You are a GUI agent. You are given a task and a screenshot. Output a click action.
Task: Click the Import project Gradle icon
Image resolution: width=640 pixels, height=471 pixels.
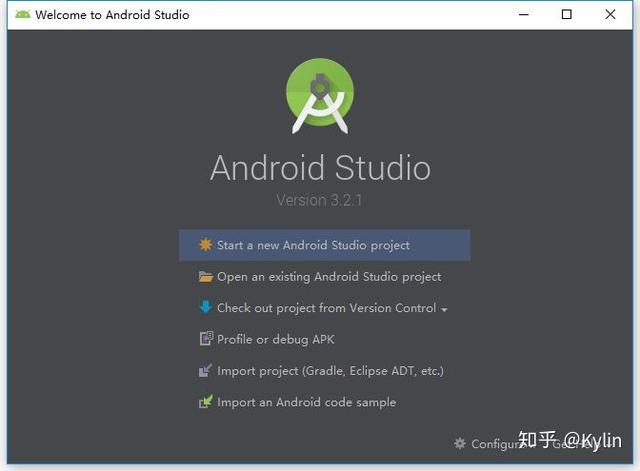click(205, 370)
